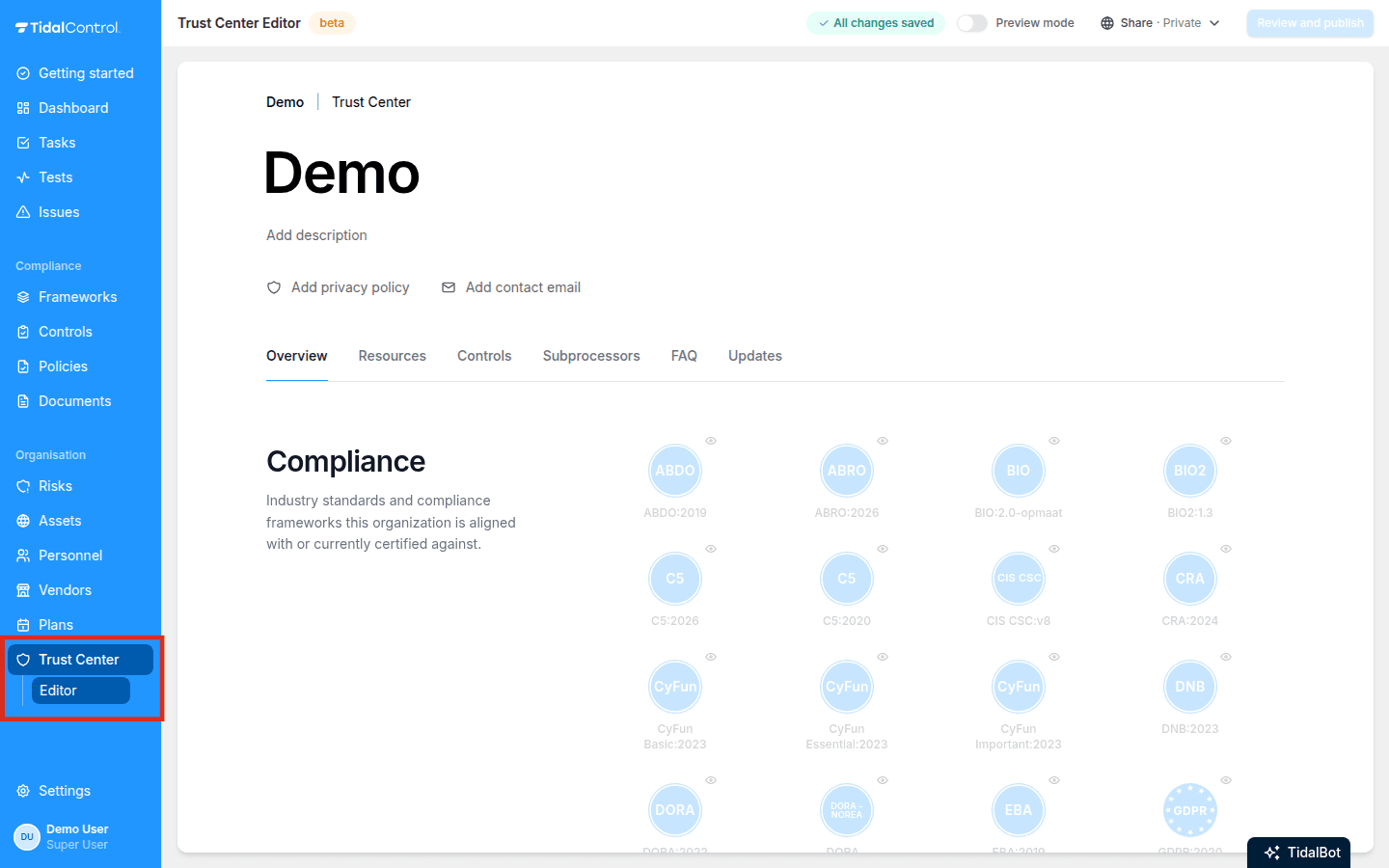Click the BIO compliance badge icon
Screen dimensions: 1389x868
1019,471
